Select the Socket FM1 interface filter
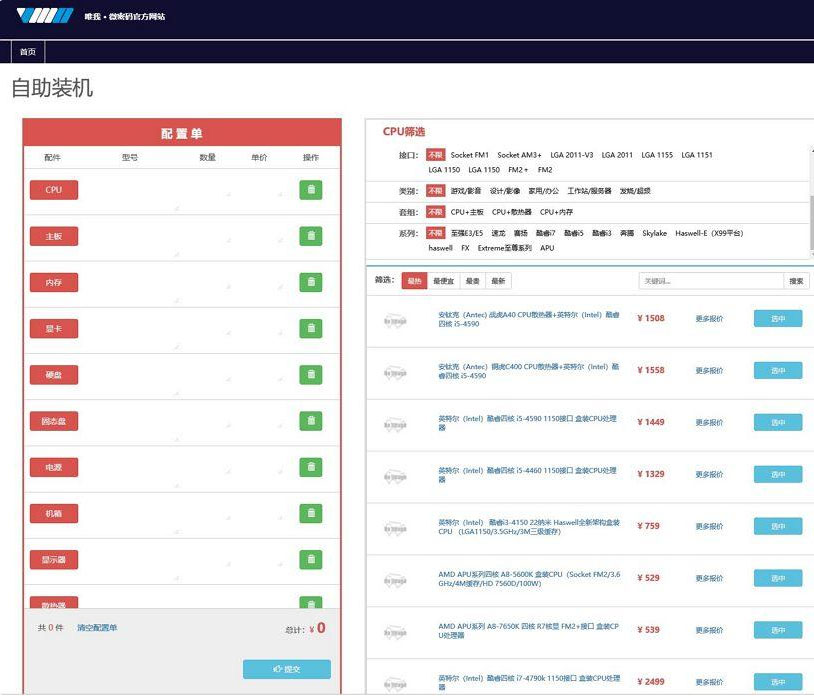Screen dimensions: 814x696 (x=469, y=155)
